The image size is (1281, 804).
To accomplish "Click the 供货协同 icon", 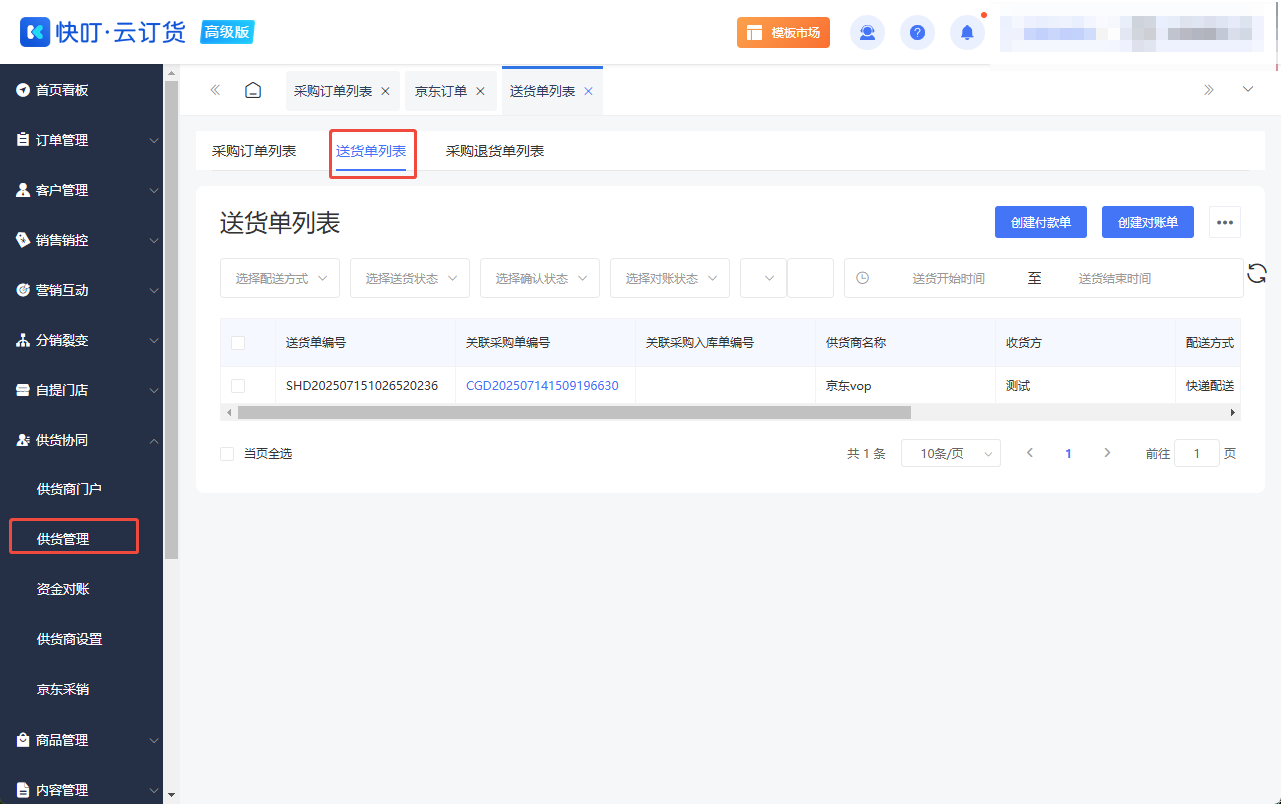I will 23,440.
